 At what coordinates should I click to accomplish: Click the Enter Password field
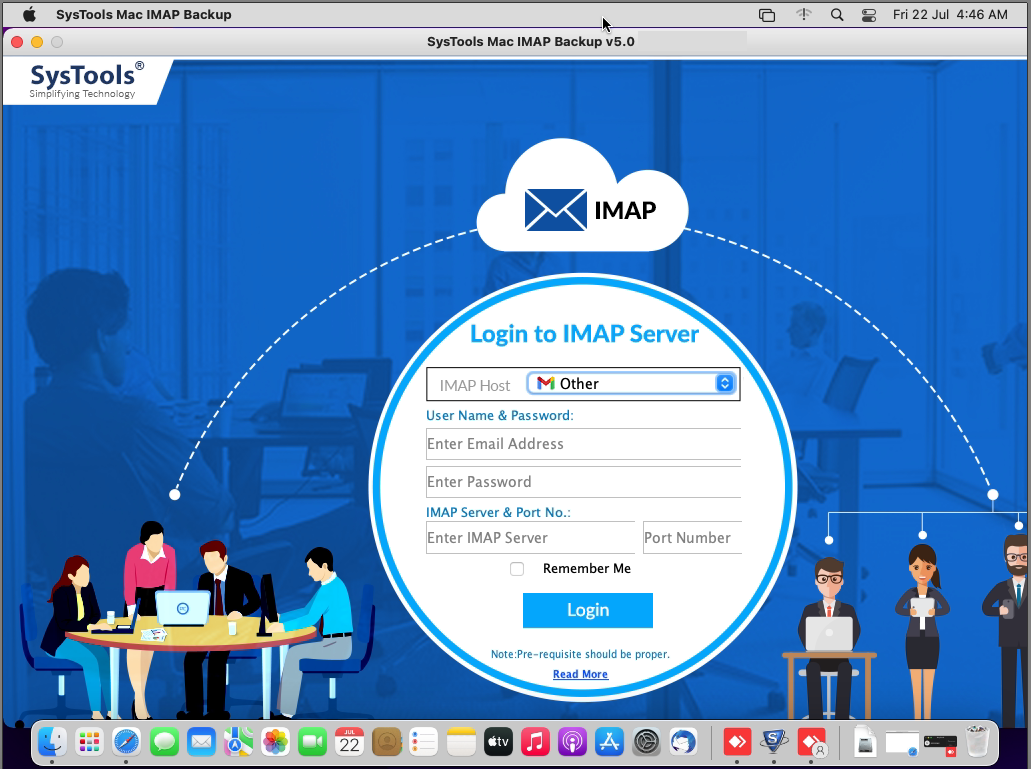click(583, 482)
